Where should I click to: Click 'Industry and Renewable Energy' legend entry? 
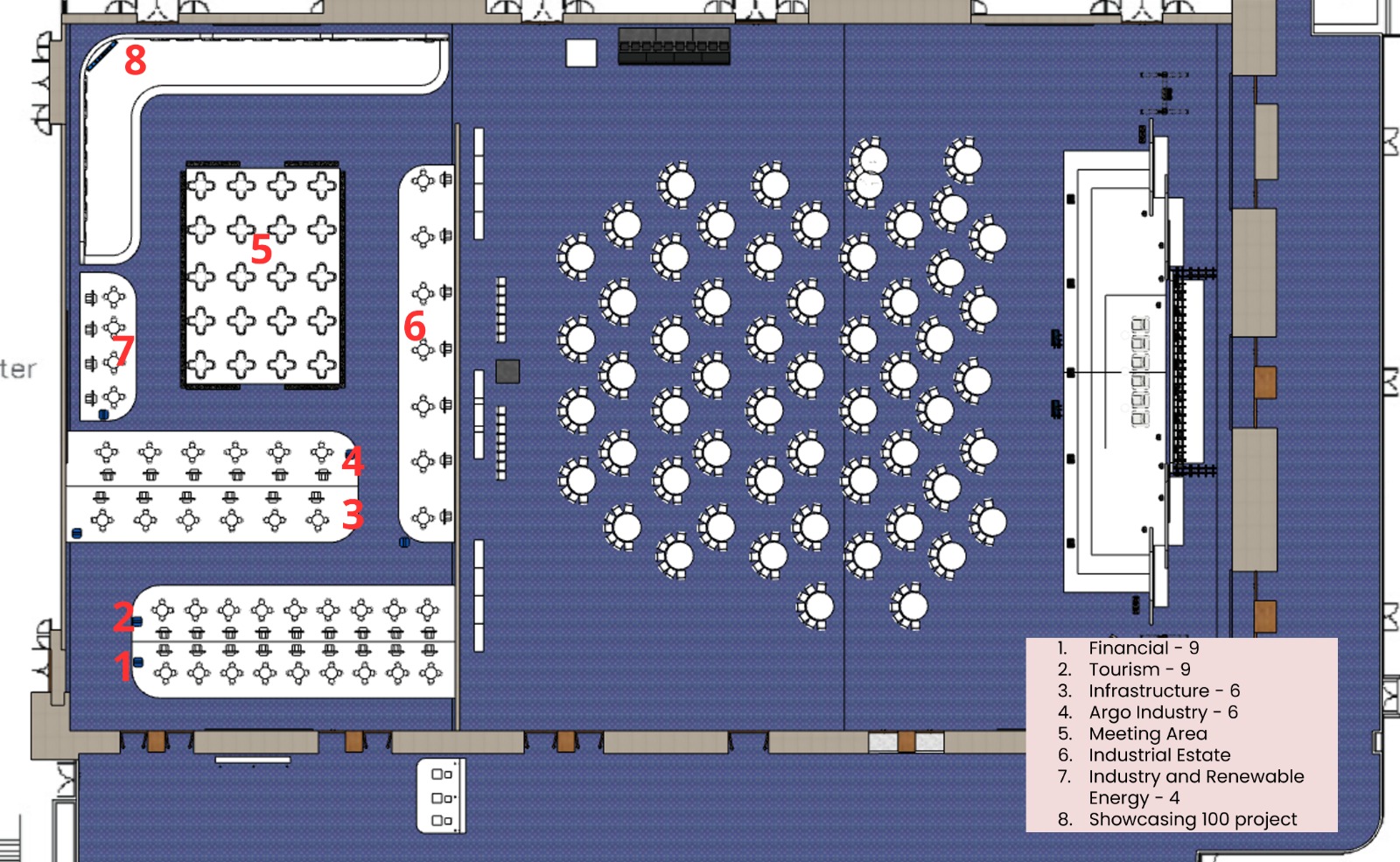1195,777
